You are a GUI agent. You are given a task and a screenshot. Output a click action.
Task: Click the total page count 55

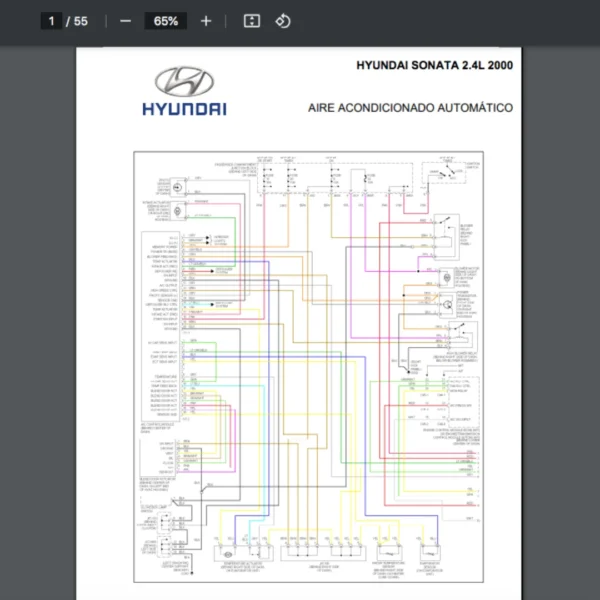point(81,21)
